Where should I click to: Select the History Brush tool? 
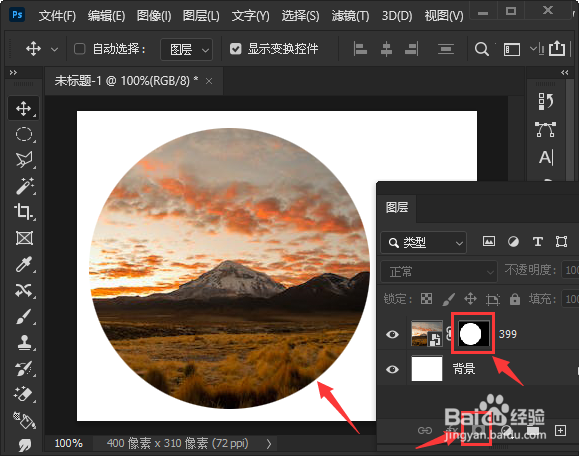pos(24,368)
